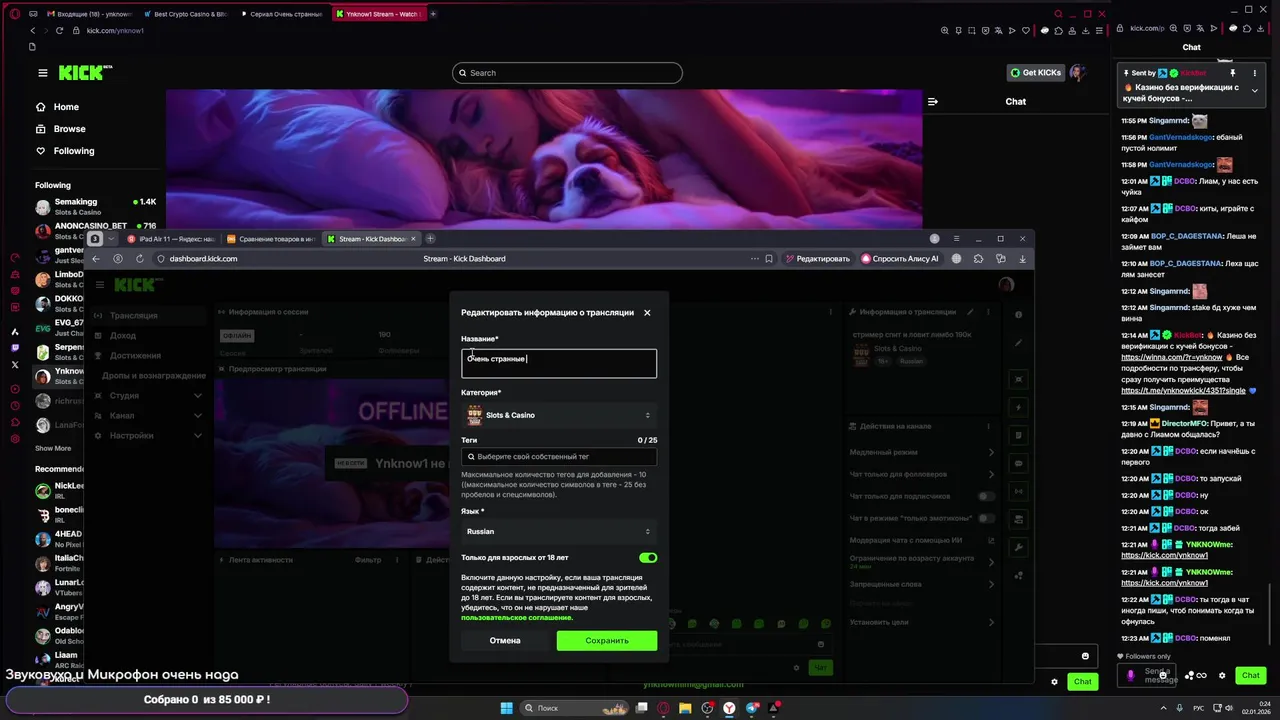Open the user avatar menu on Kick
The image size is (1280, 720).
1077,73
